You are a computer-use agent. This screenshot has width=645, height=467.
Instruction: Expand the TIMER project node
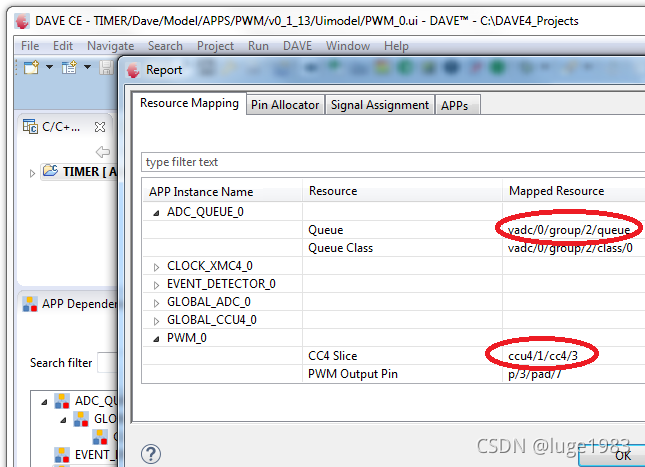point(32,173)
